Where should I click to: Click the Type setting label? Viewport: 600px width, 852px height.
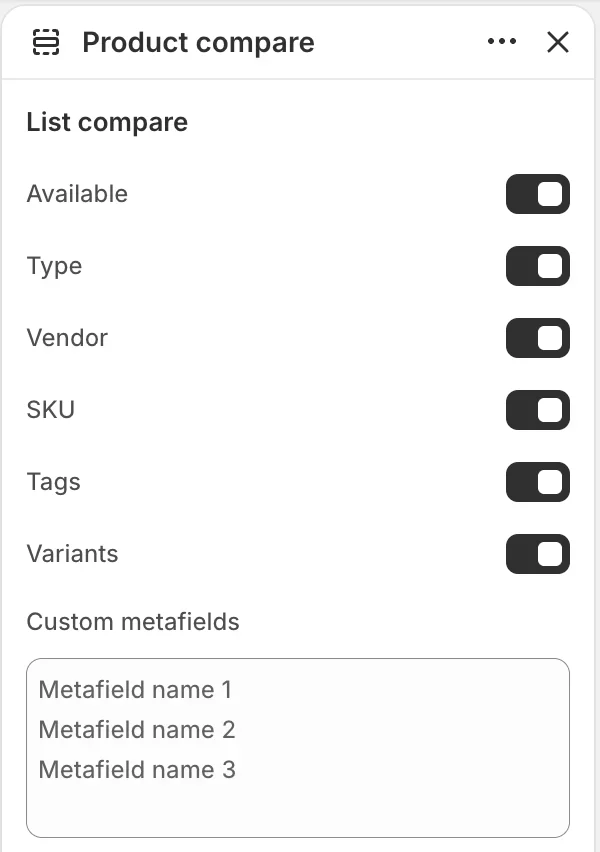pos(54,266)
